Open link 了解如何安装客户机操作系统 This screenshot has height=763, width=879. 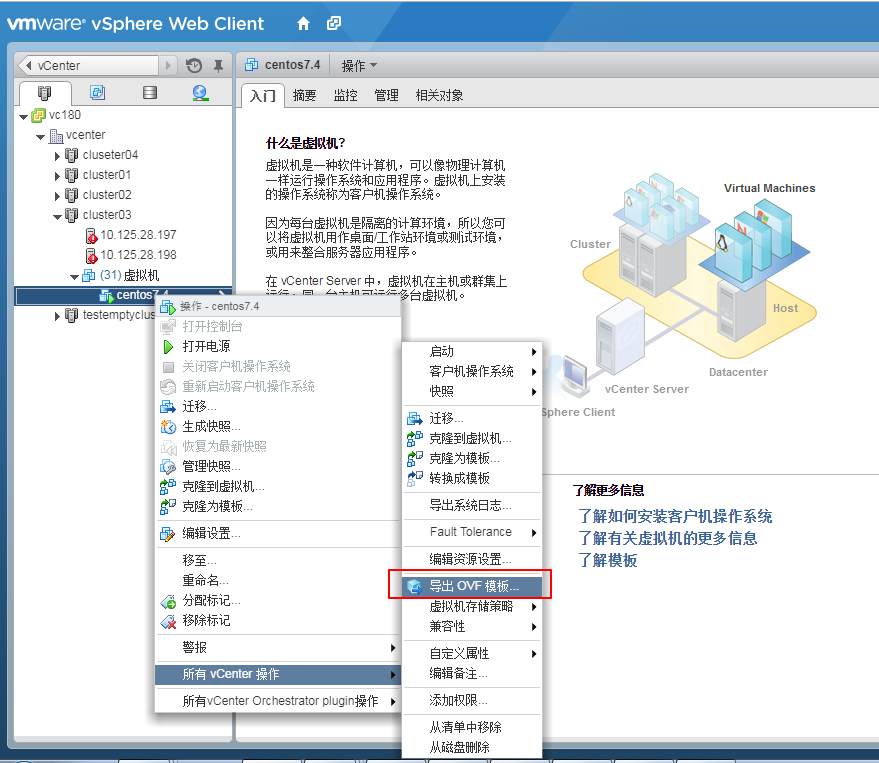point(676,516)
